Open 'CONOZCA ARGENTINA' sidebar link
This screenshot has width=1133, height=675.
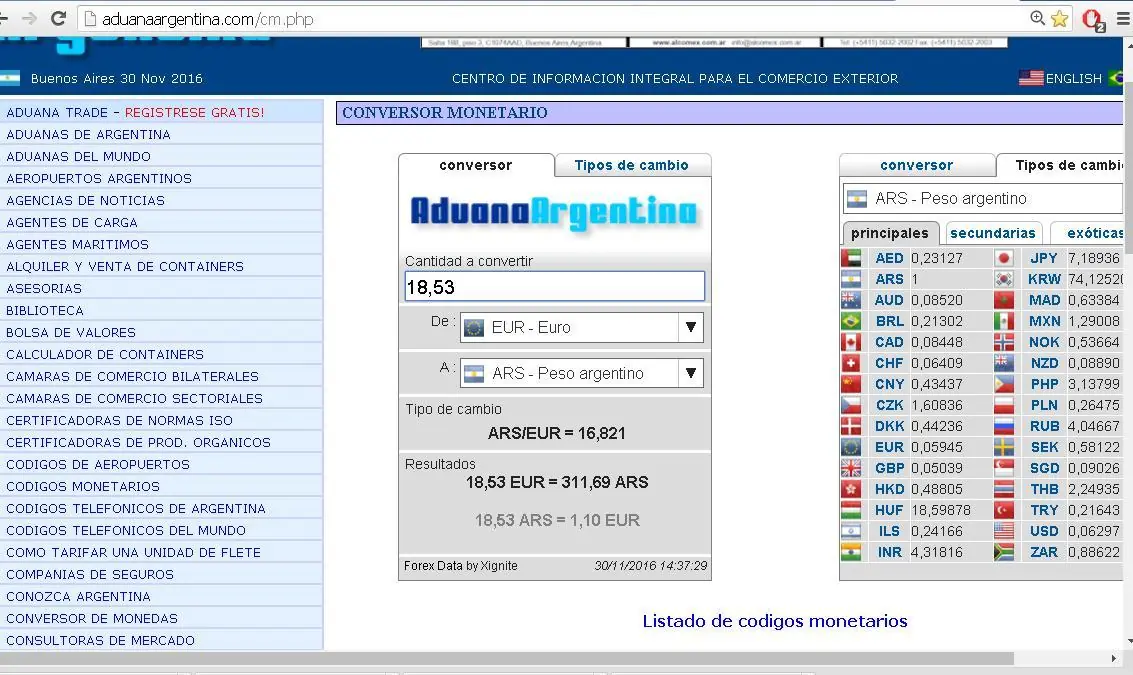[79, 597]
